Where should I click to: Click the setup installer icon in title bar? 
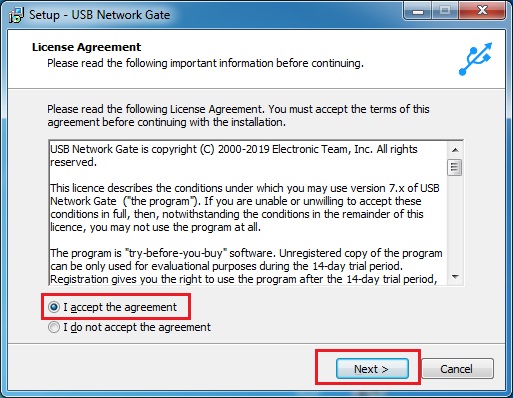(x=17, y=15)
